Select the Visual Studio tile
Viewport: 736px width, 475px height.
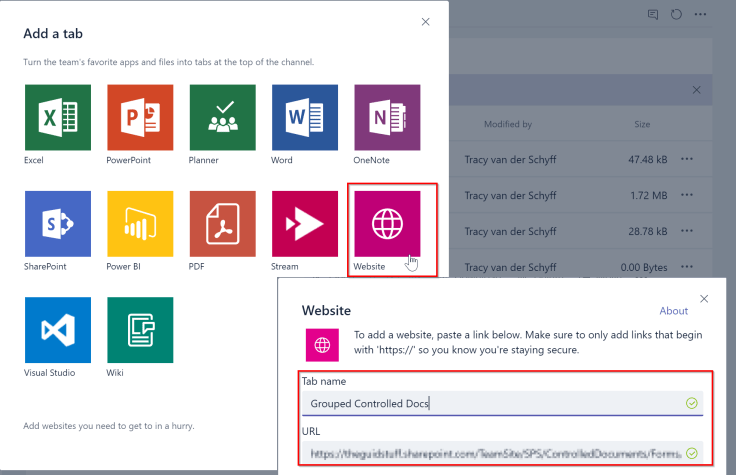point(57,330)
